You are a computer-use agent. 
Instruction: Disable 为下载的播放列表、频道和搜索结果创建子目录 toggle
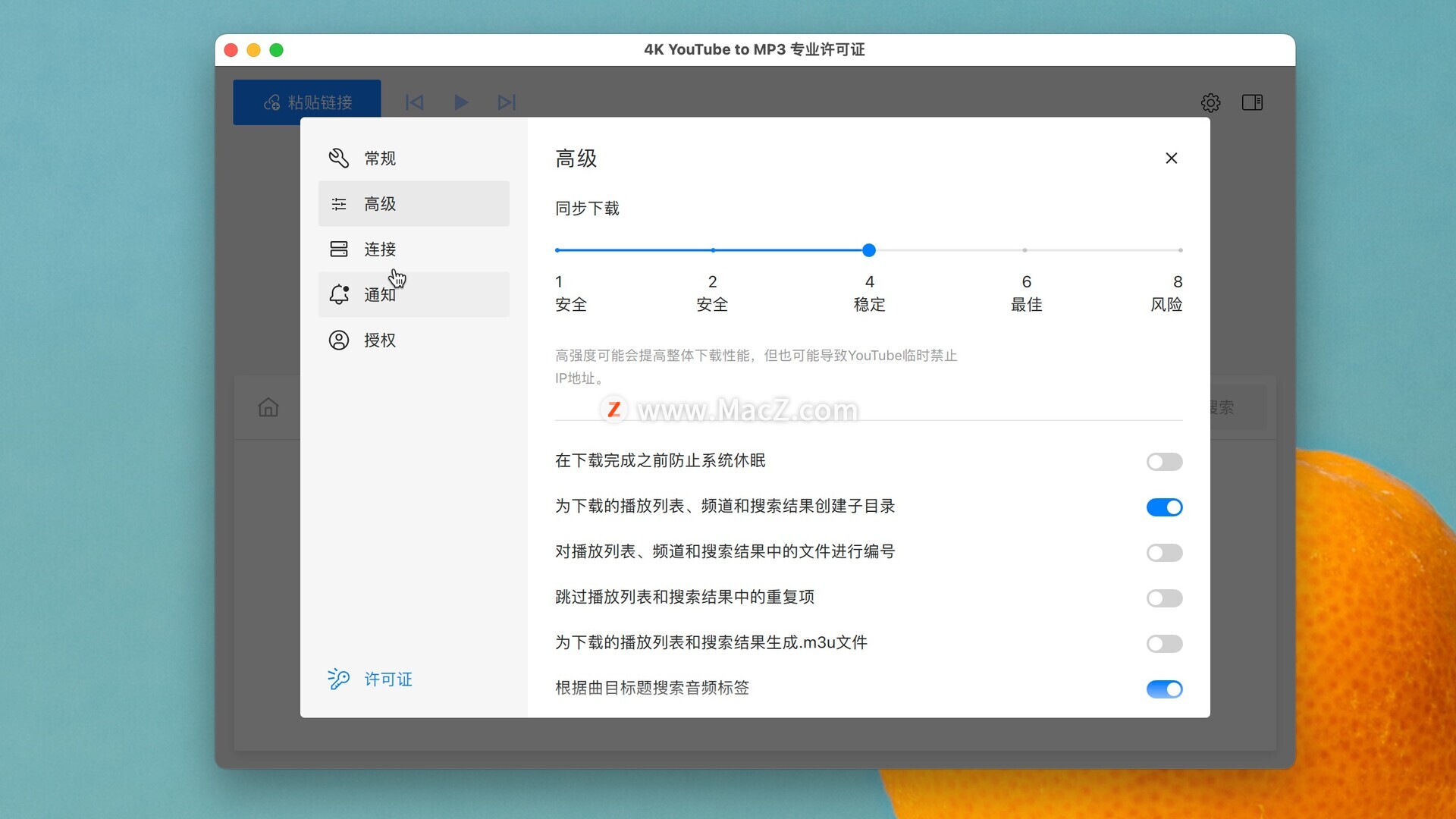click(x=1164, y=507)
